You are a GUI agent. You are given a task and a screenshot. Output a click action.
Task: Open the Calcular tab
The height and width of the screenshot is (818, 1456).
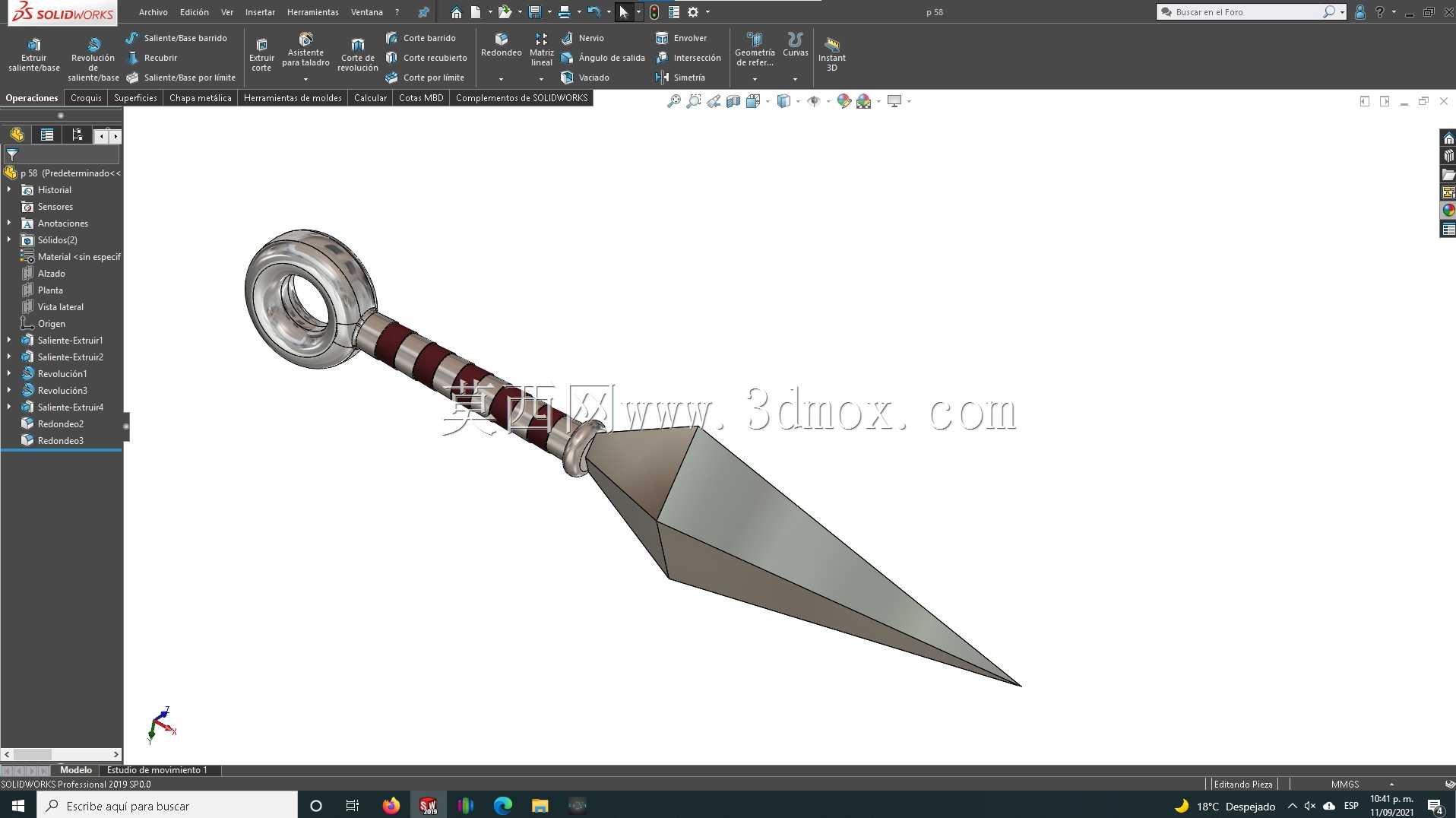click(x=370, y=98)
